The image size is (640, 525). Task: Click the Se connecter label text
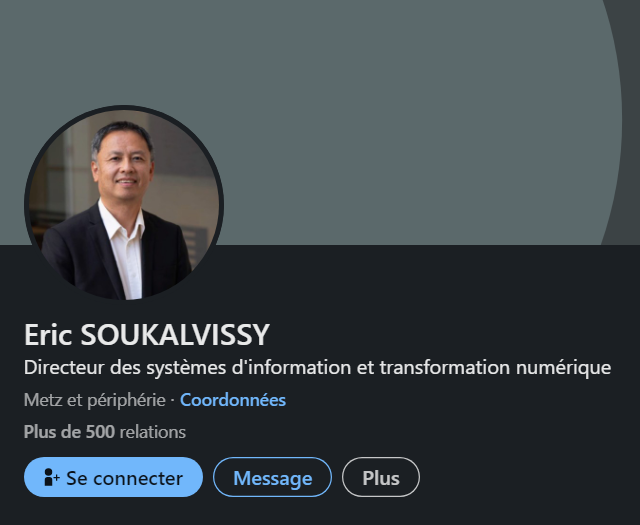point(124,478)
